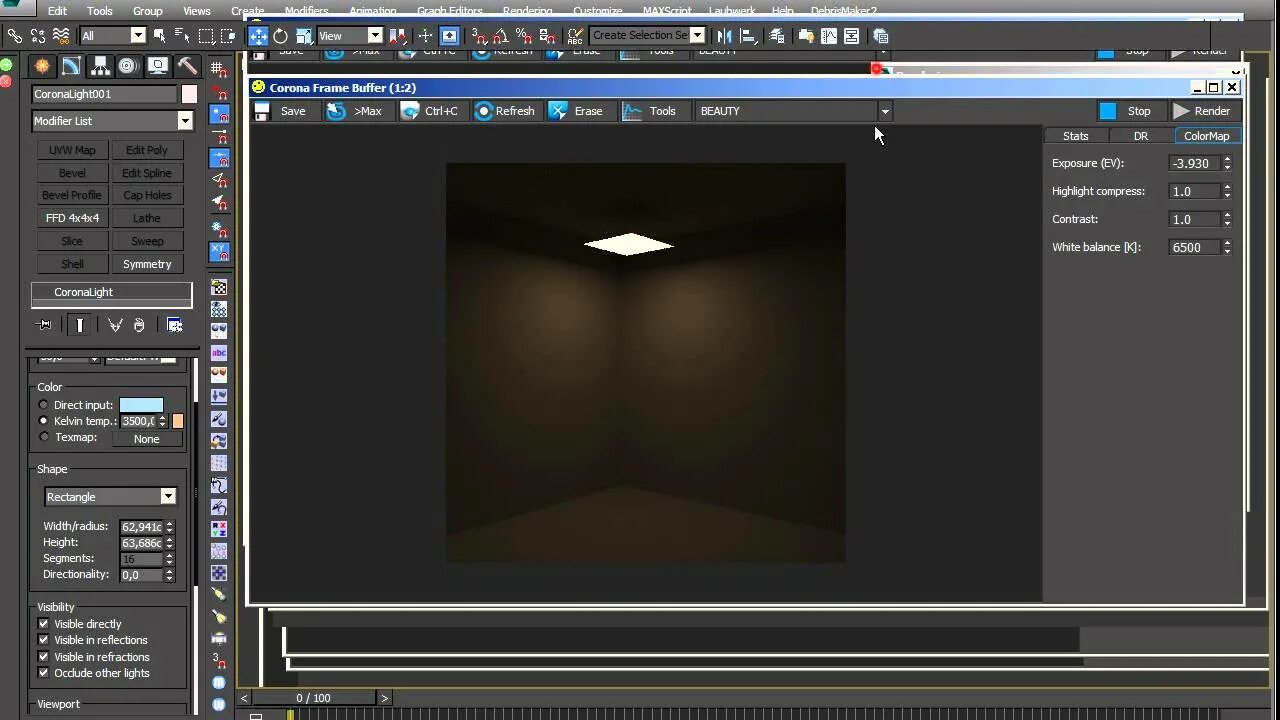Choose the Rectangular Selection Region tool
The image size is (1280, 720).
(x=206, y=36)
